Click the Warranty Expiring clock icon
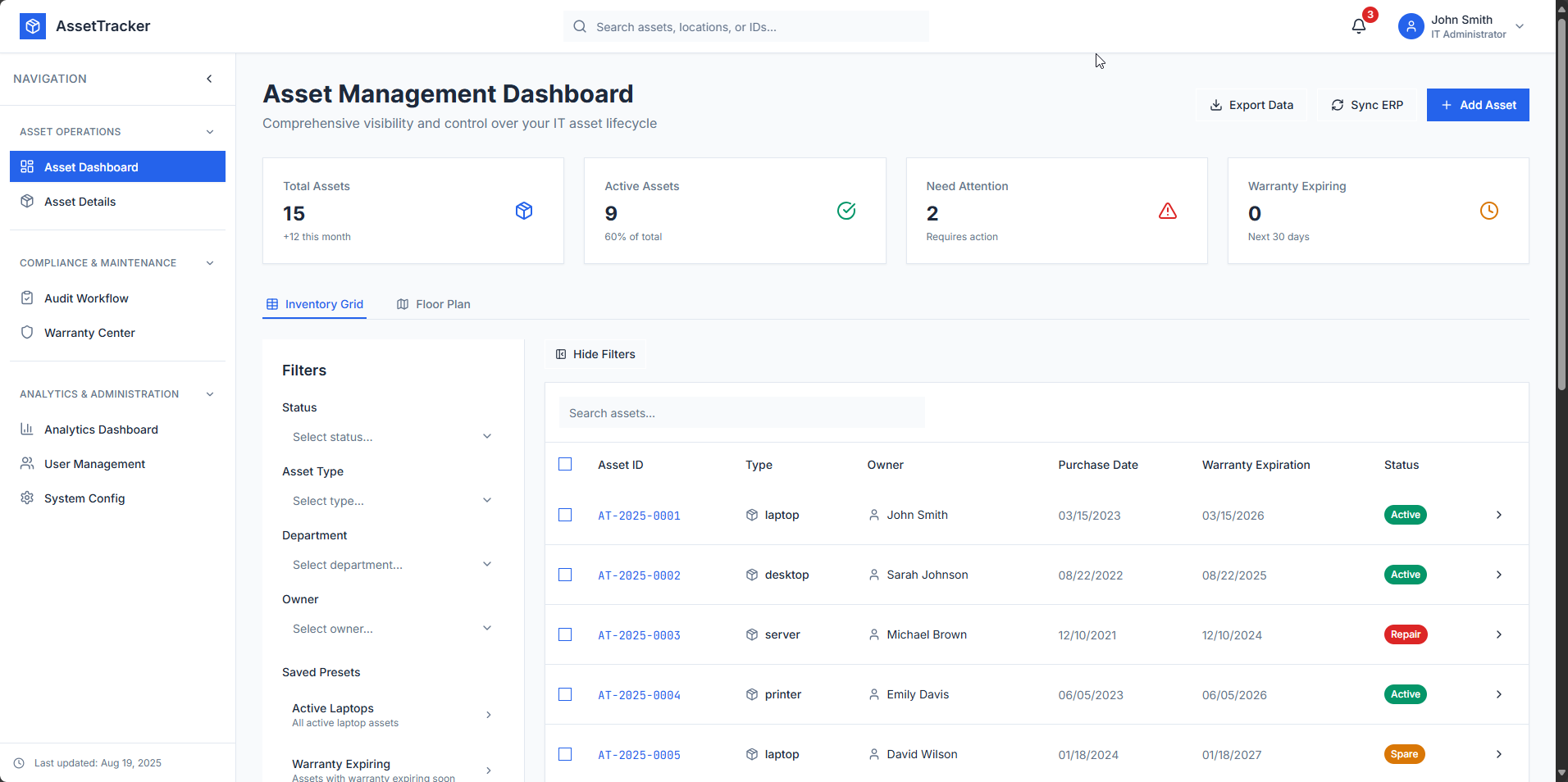This screenshot has height=782, width=1568. click(1489, 211)
